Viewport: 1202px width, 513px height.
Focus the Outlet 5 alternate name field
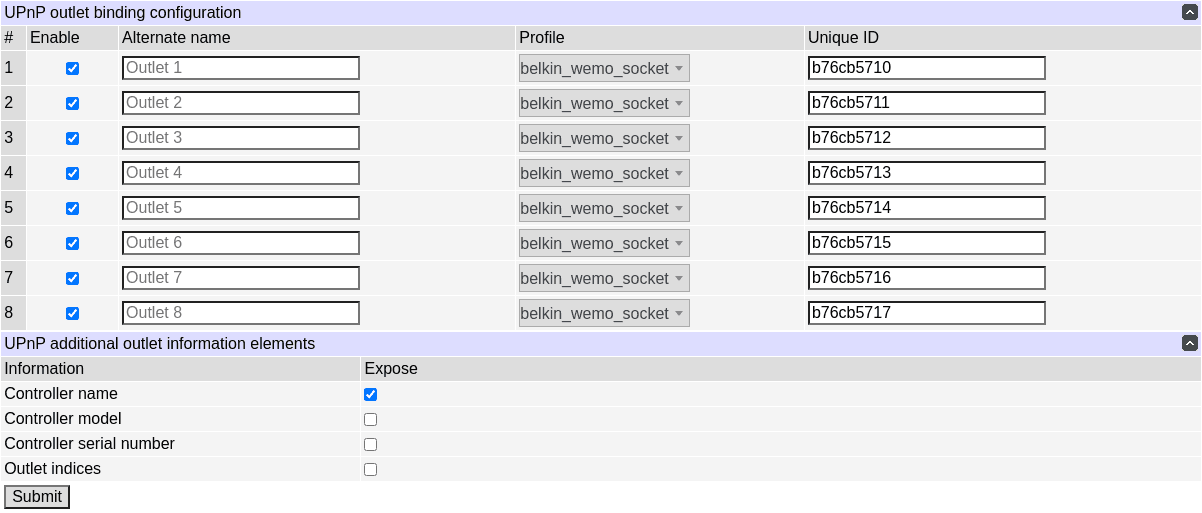(240, 208)
